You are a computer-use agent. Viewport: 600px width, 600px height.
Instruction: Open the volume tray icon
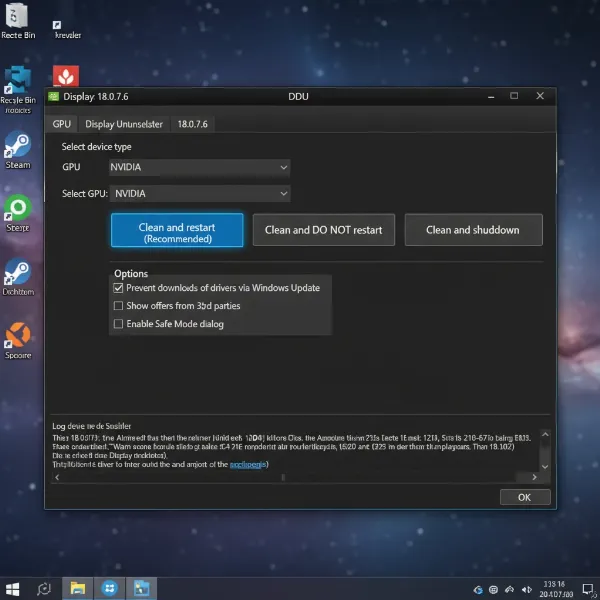pos(527,590)
